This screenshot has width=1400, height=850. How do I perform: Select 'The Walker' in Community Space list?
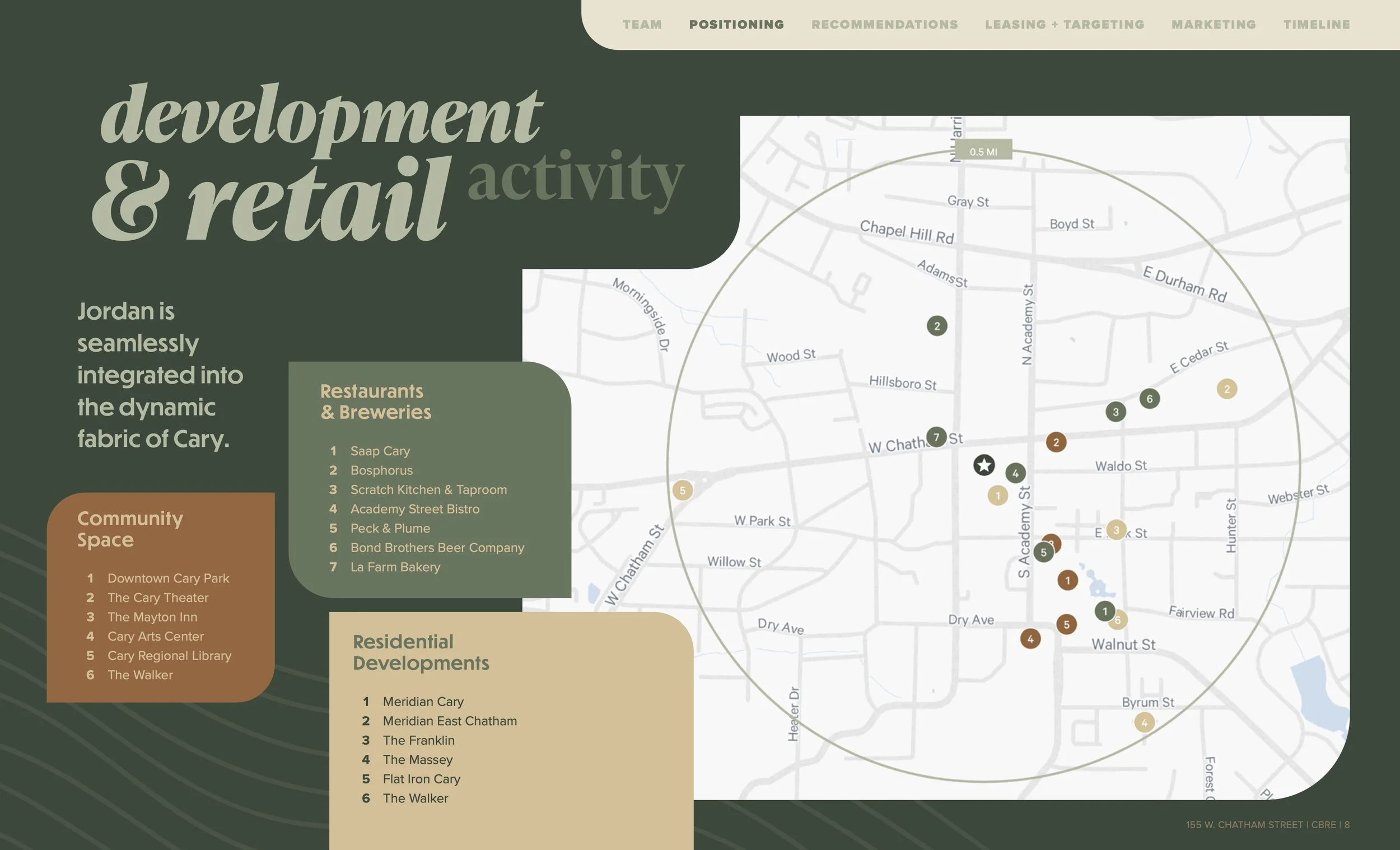click(141, 674)
